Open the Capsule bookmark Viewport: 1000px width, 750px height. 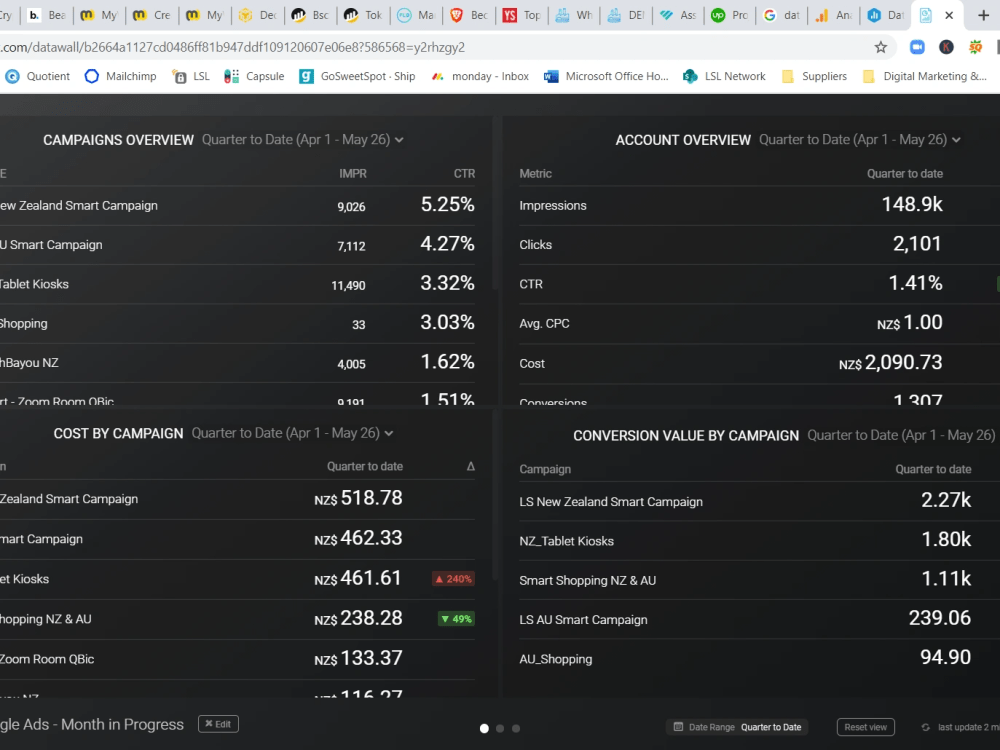254,76
